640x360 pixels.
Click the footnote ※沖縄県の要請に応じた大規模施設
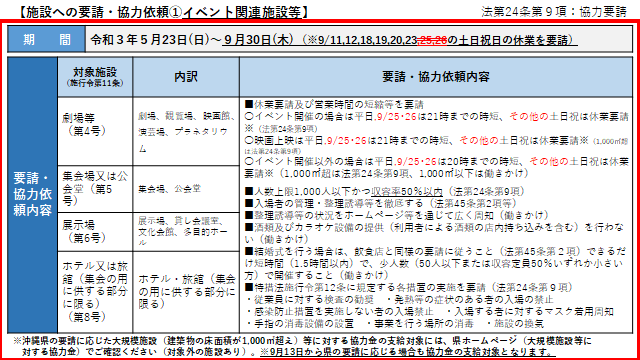(x=302, y=346)
